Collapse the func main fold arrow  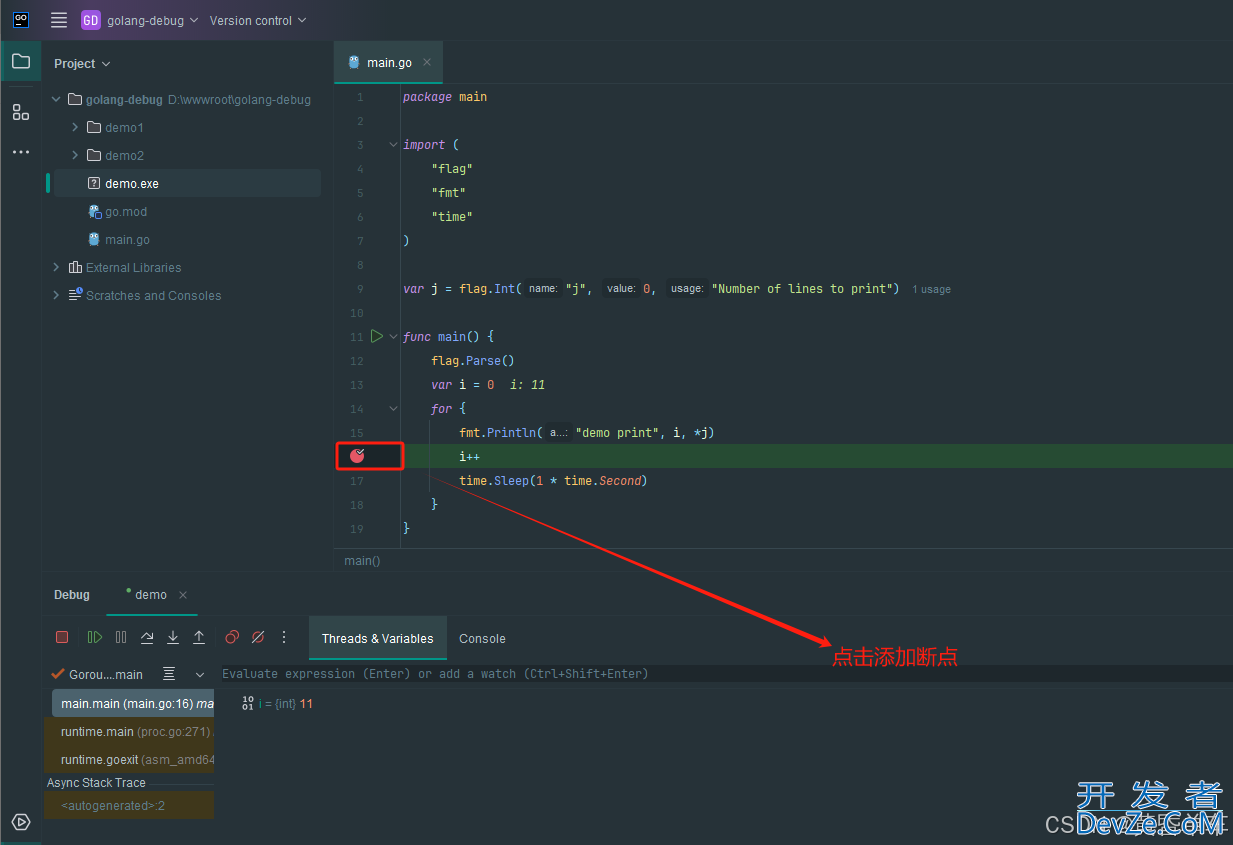(x=393, y=336)
